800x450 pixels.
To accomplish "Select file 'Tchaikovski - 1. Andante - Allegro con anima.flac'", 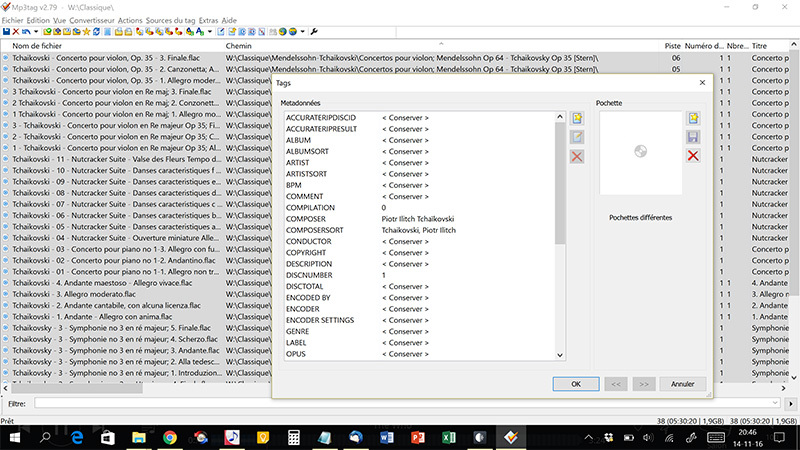I will pos(92,317).
